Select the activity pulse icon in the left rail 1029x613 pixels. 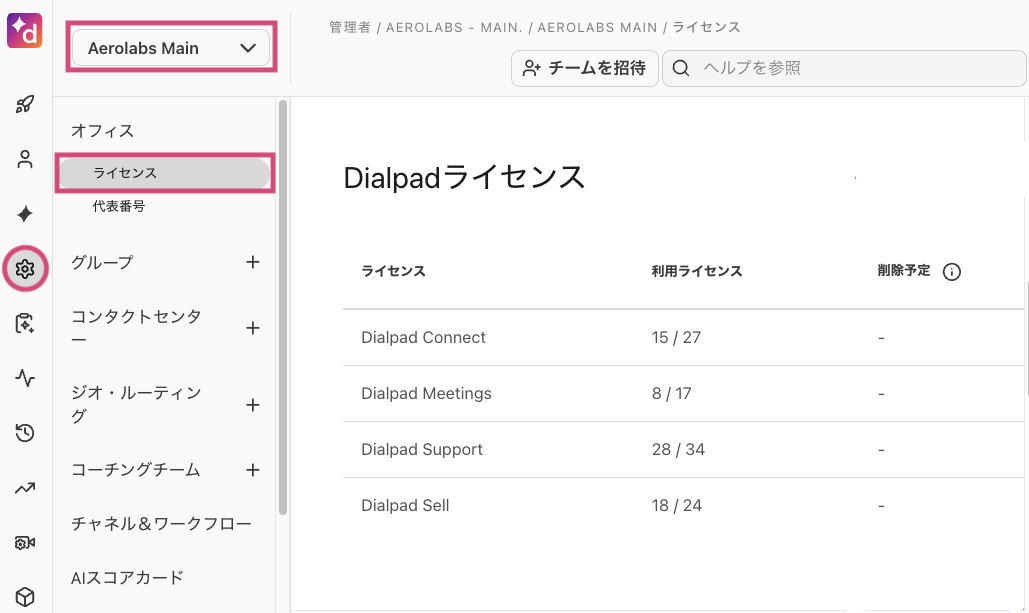click(25, 379)
